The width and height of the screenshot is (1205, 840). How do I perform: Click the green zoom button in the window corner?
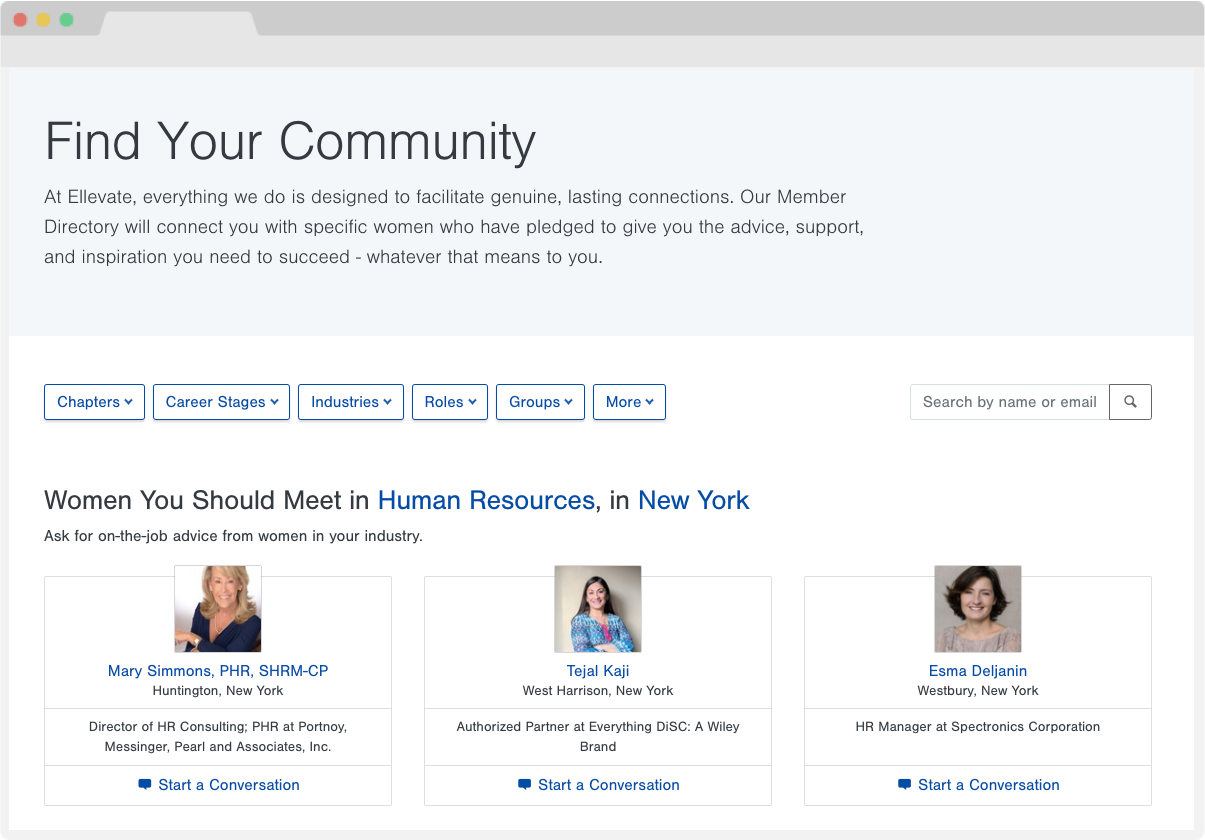tap(66, 18)
